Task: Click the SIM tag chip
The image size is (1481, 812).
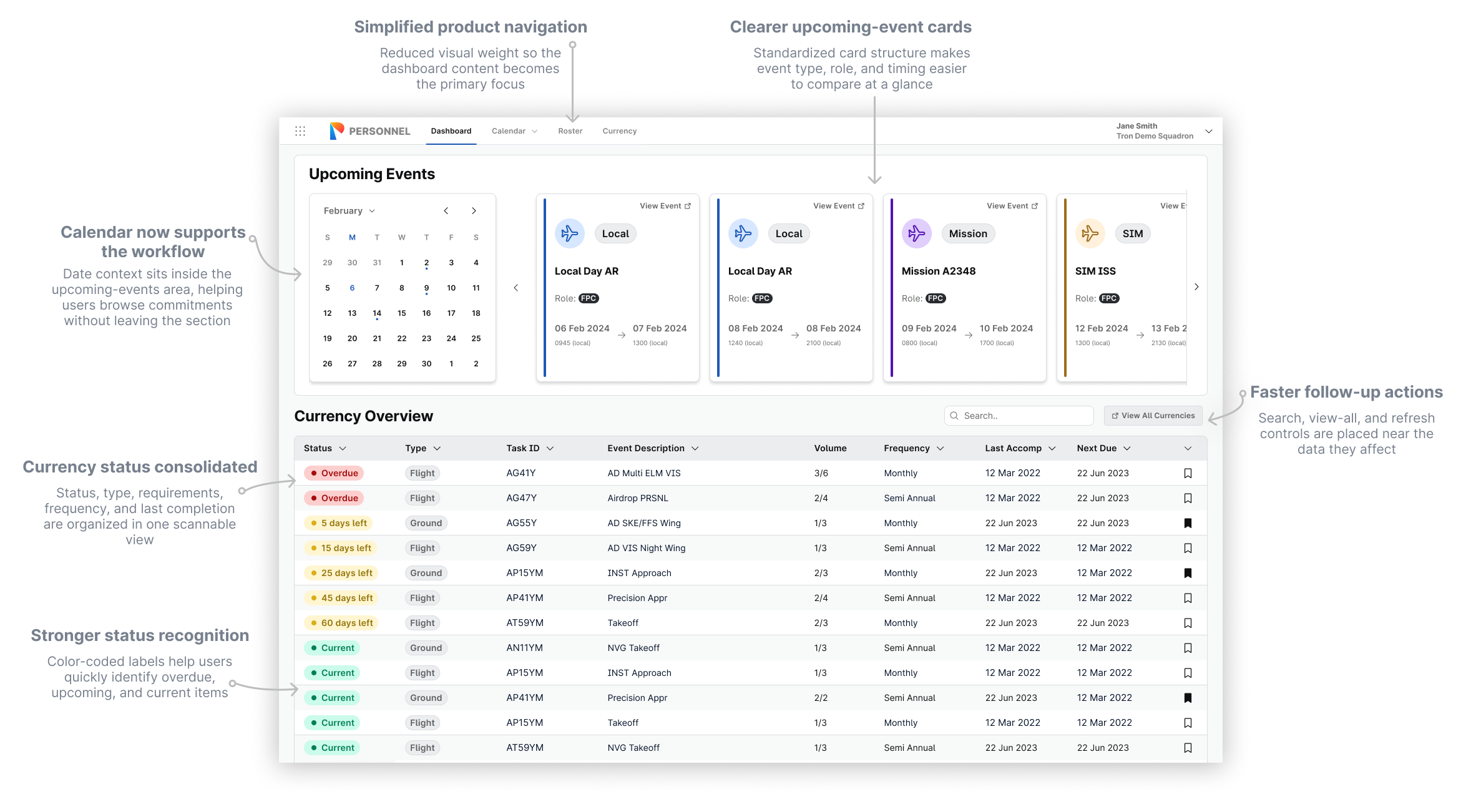Action: coord(1133,233)
